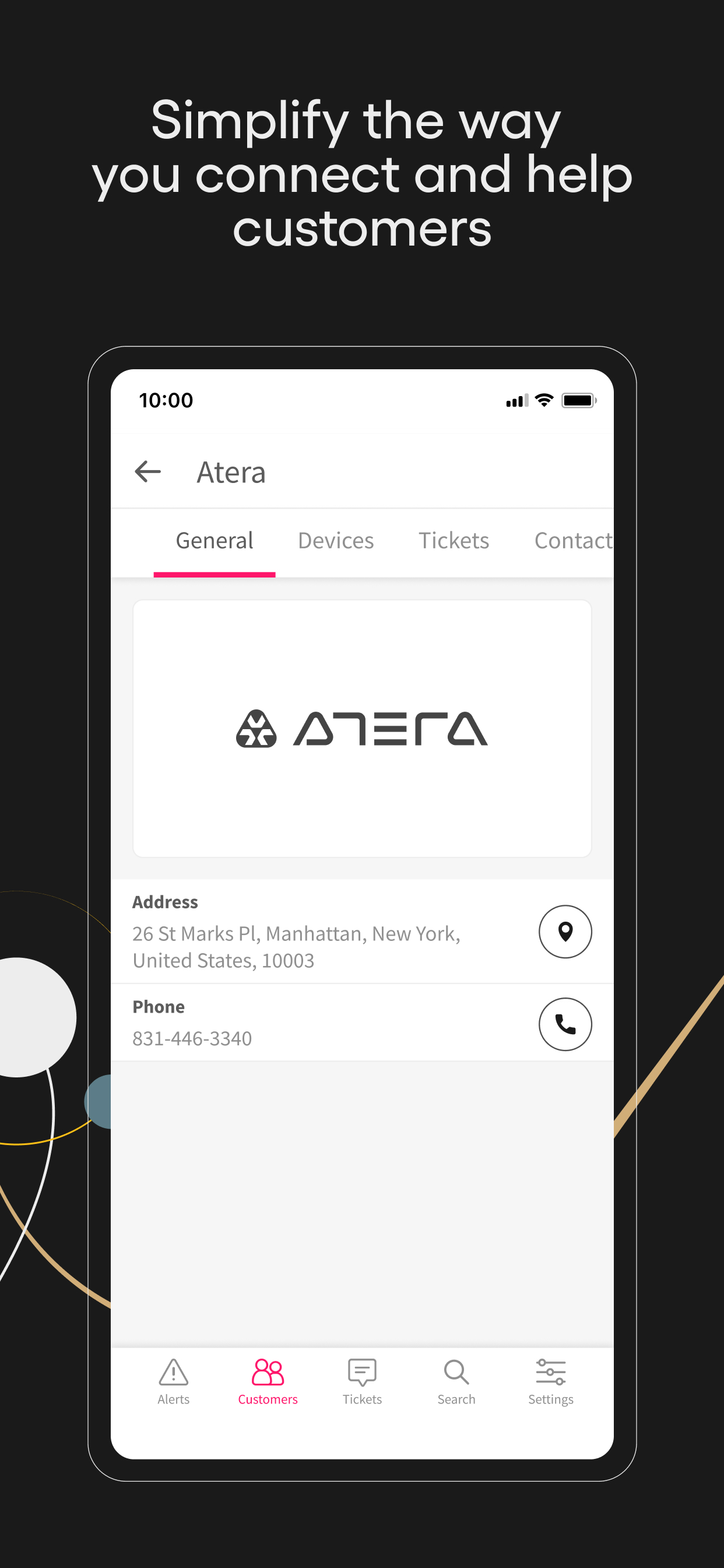Open the Tickets chat bubble icon
This screenshot has width=724, height=1568.
coord(362,1372)
